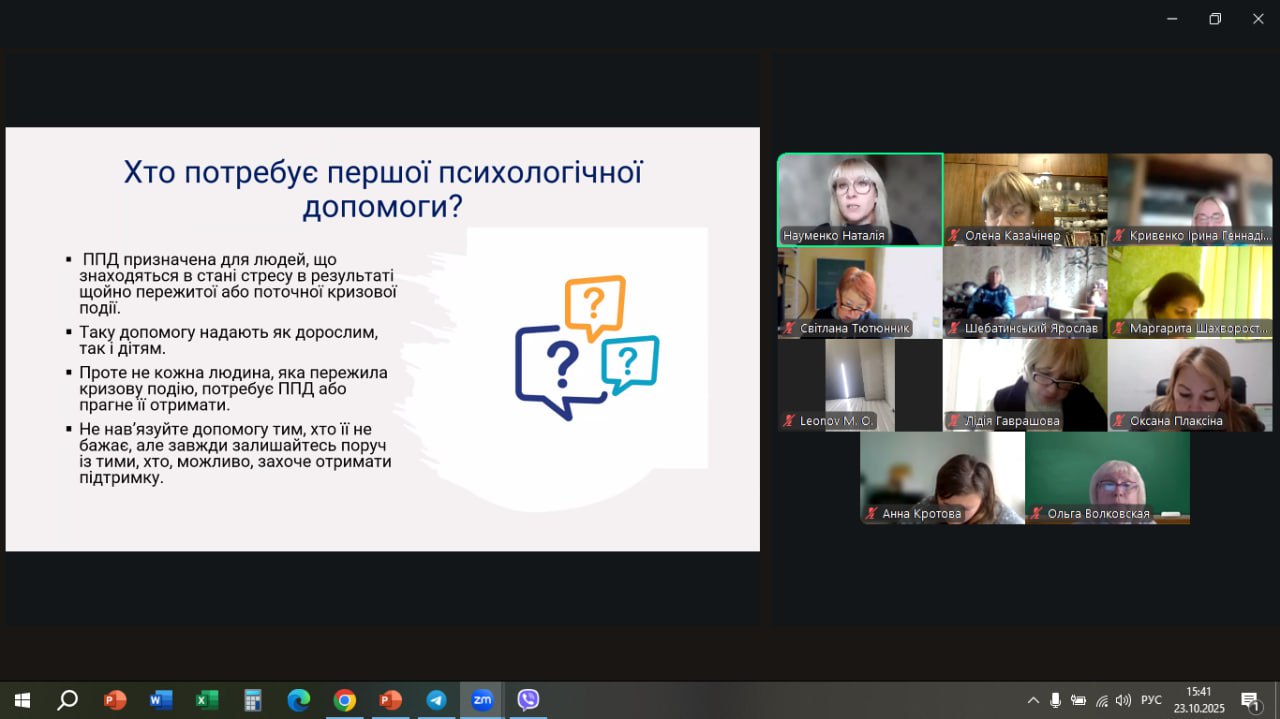Click muted mic icon beside Анна Кротова

872,514
